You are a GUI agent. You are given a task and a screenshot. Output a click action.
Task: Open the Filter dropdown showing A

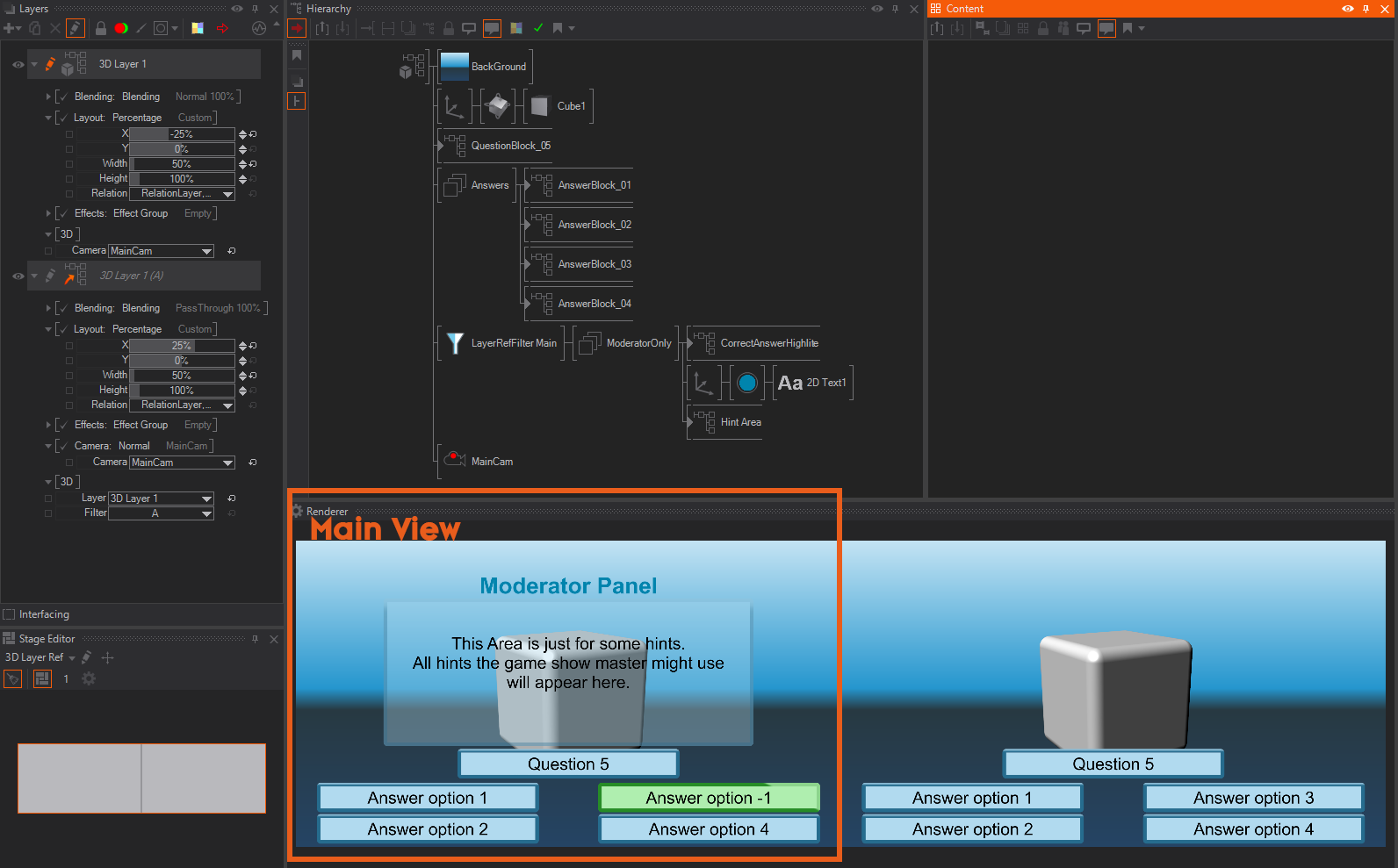pos(161,513)
